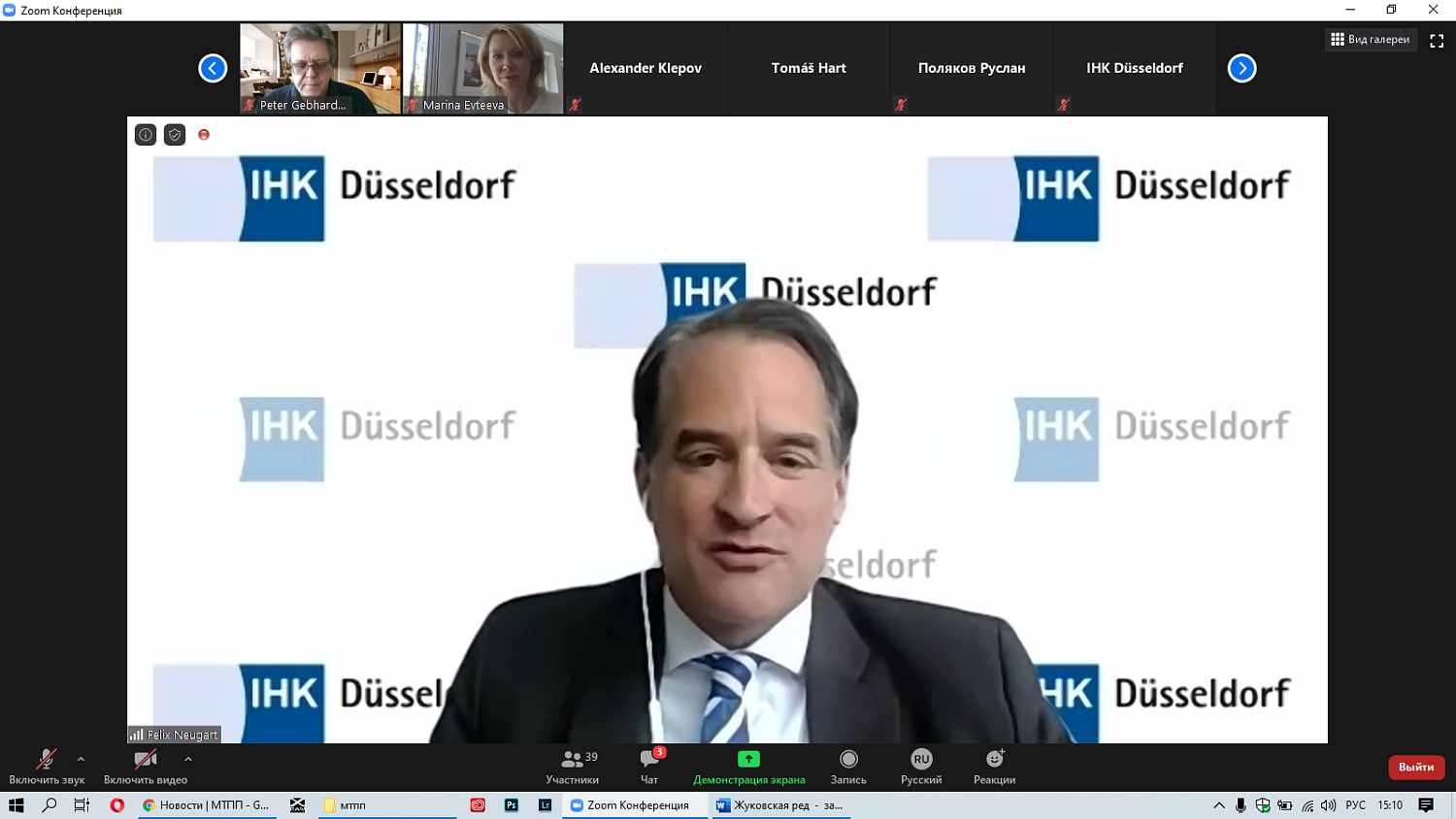The image size is (1456, 819).
Task: Turn on camera with Включить видео
Action: tap(146, 766)
